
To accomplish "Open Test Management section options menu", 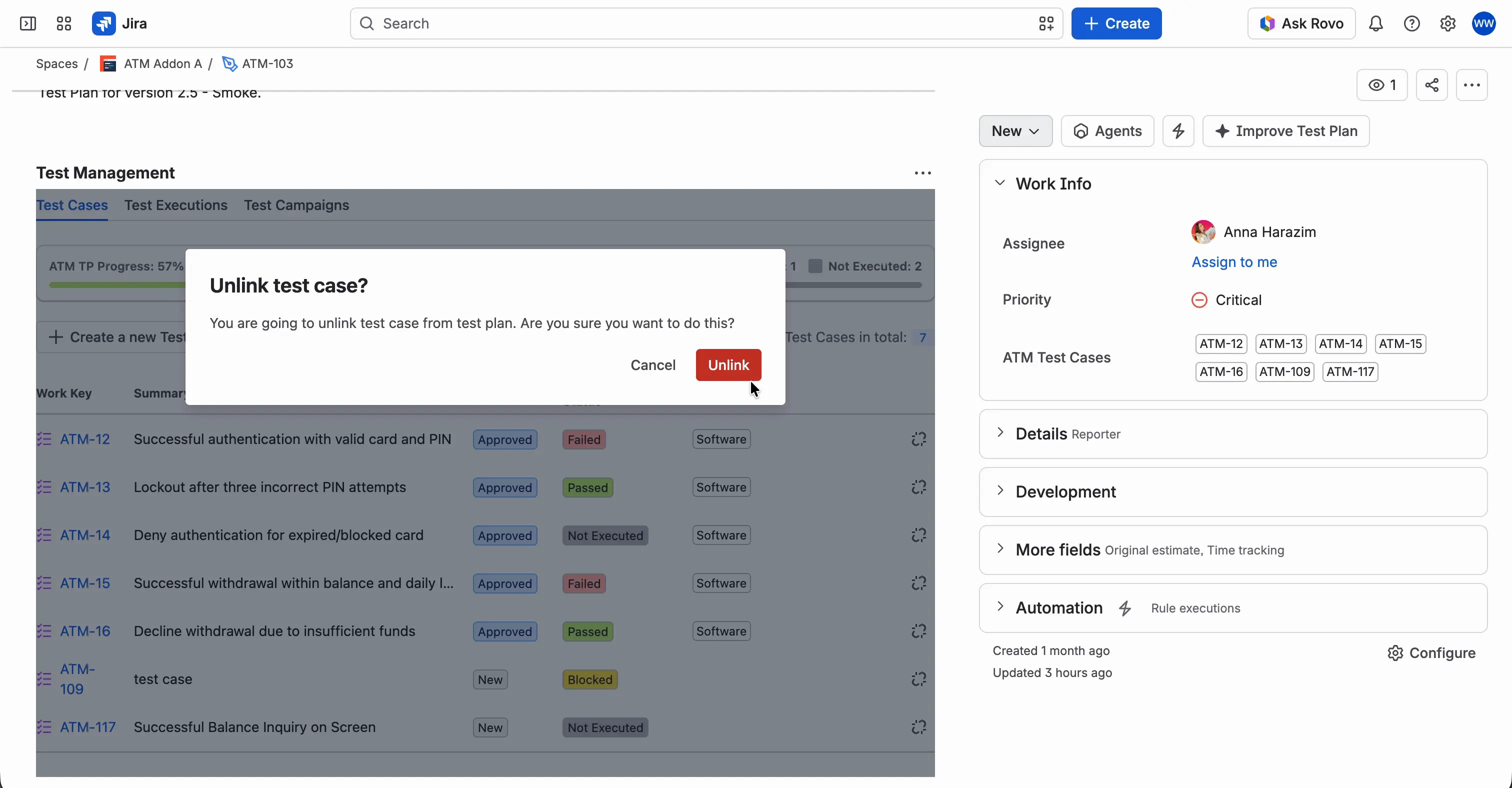I will 922,173.
